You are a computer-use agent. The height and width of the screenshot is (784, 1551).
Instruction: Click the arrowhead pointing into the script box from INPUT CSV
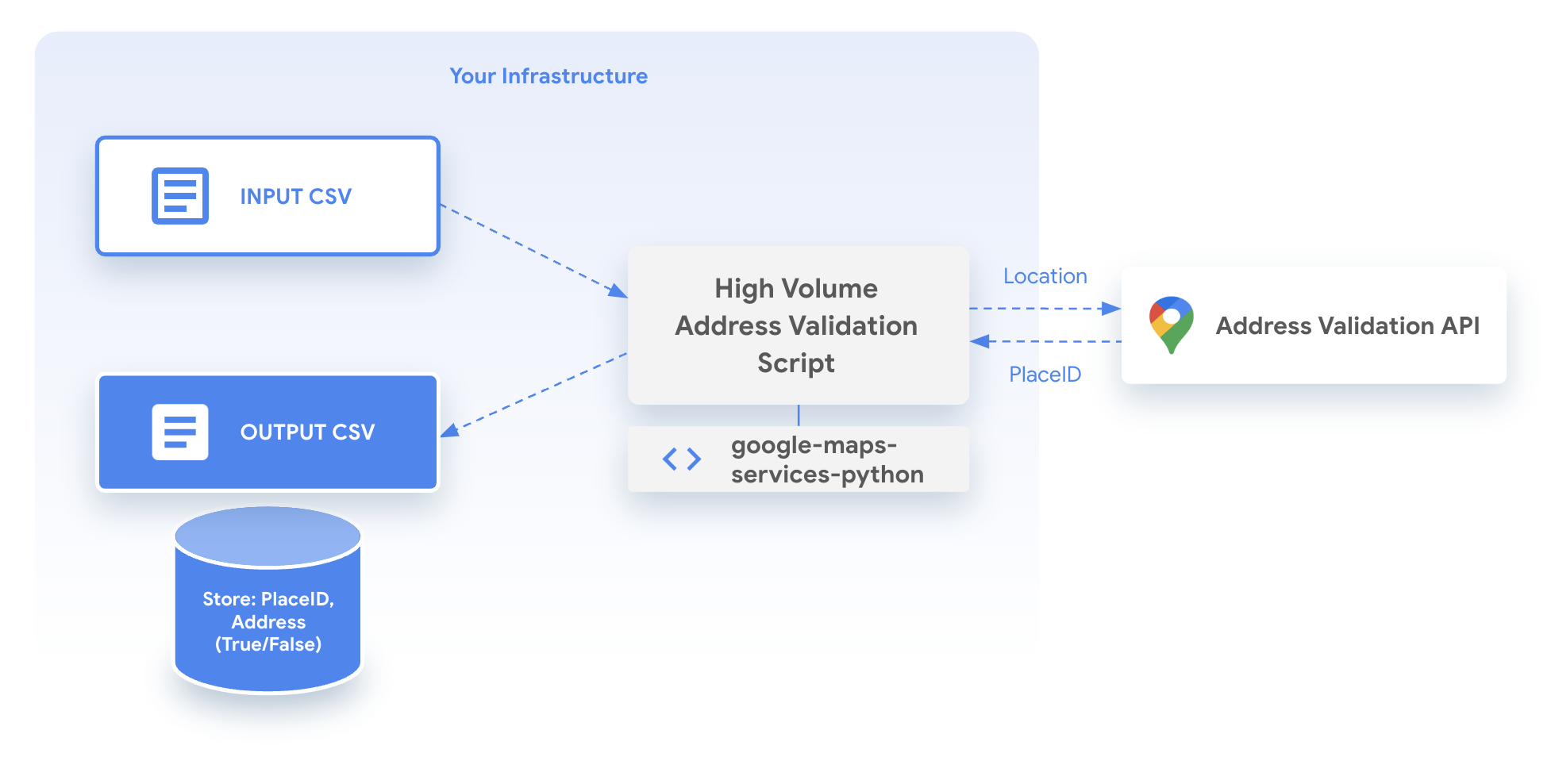pyautogui.click(x=618, y=291)
